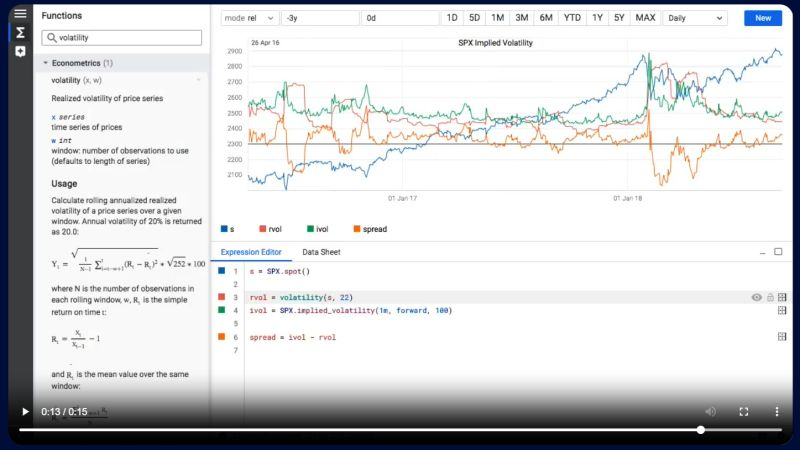Open the grid icon on spread line
800x450 pixels.
click(x=782, y=337)
